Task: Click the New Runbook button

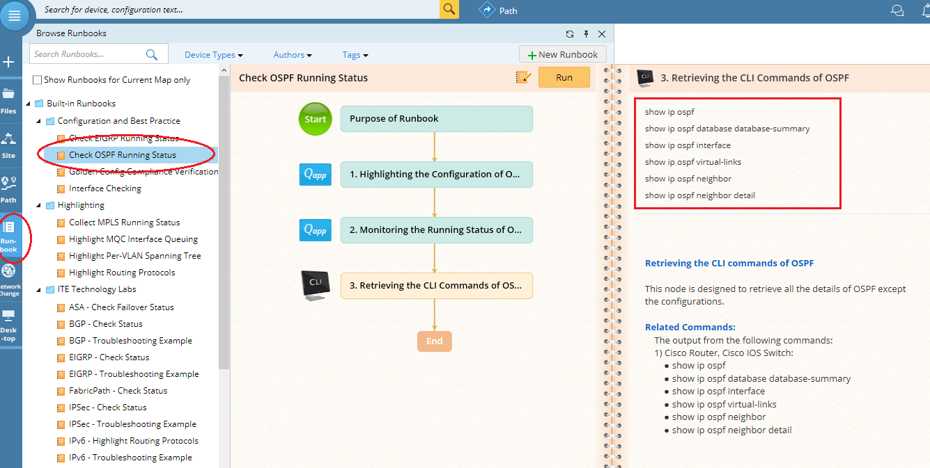Action: coord(562,55)
